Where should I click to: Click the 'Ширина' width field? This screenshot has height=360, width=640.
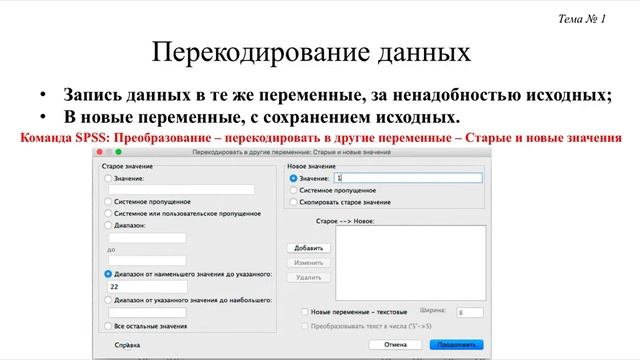tap(470, 313)
